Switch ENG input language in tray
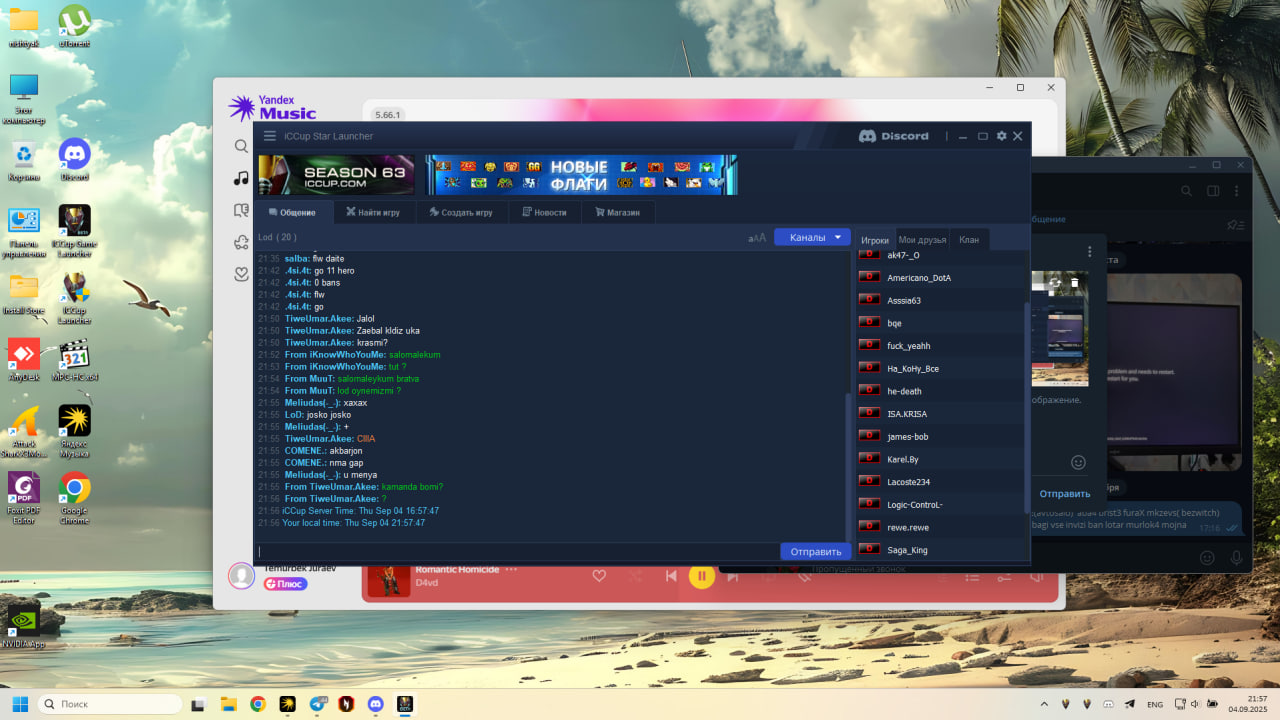Viewport: 1280px width, 720px height. pyautogui.click(x=1155, y=704)
